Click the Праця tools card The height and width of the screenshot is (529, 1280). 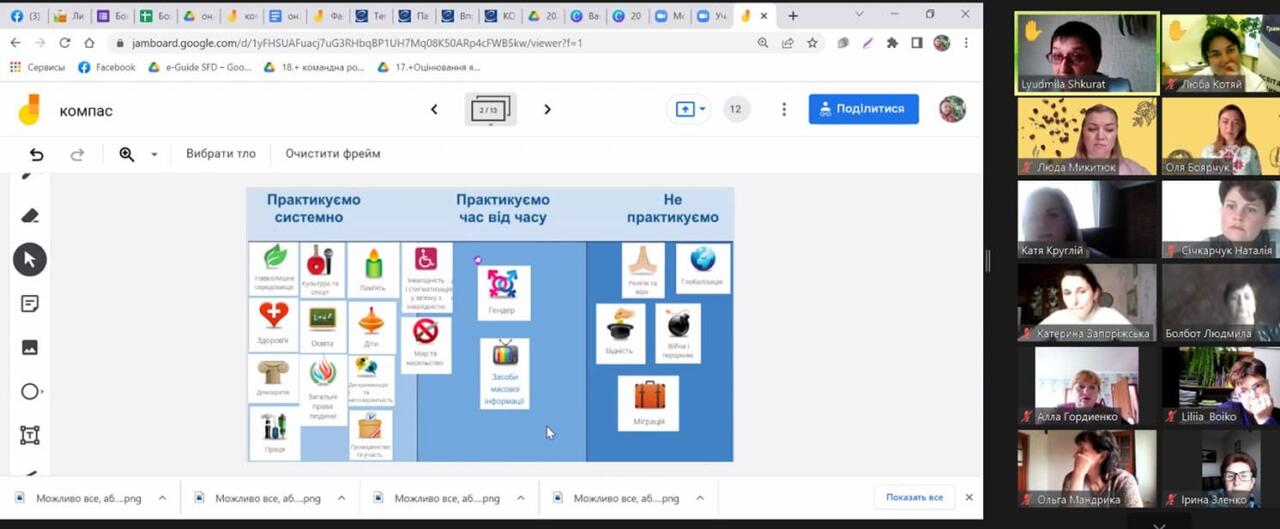(274, 432)
